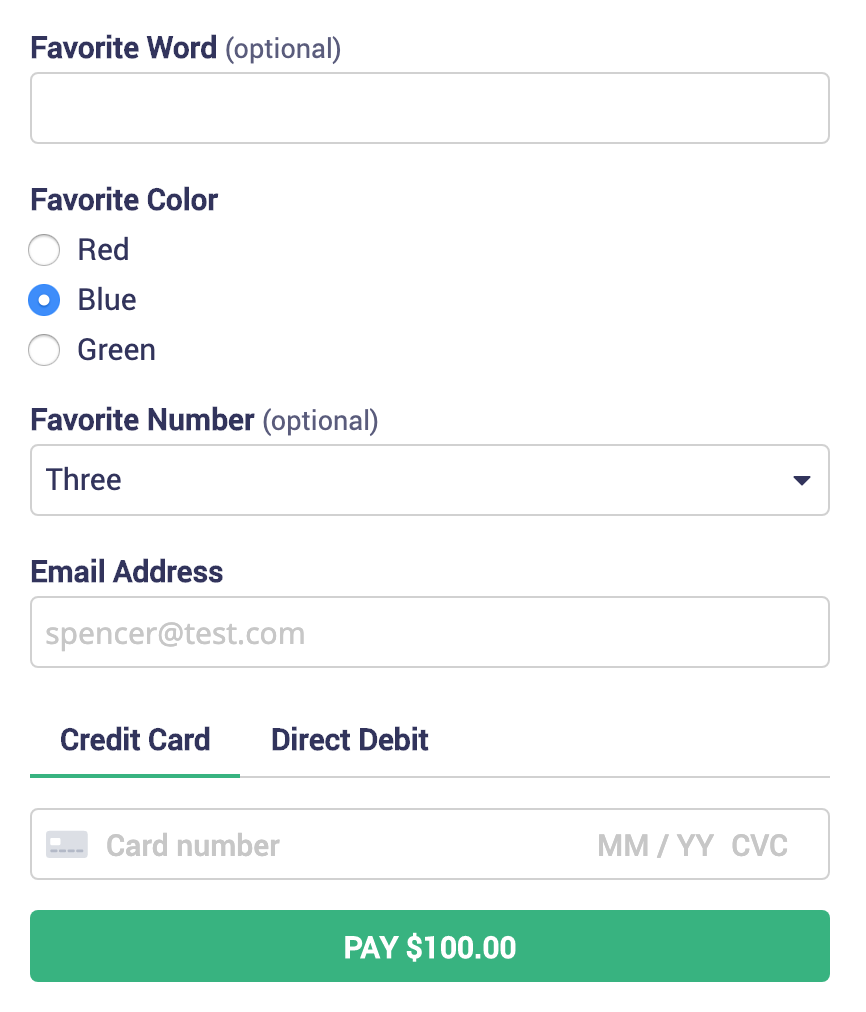Click the "Green" option label text
This screenshot has width=866, height=1012.
117,350
